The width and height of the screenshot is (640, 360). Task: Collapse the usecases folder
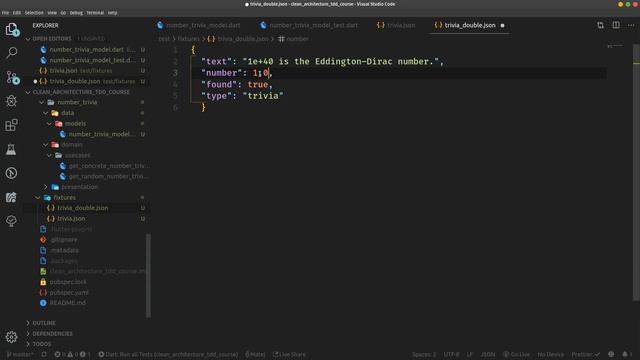click(49, 156)
